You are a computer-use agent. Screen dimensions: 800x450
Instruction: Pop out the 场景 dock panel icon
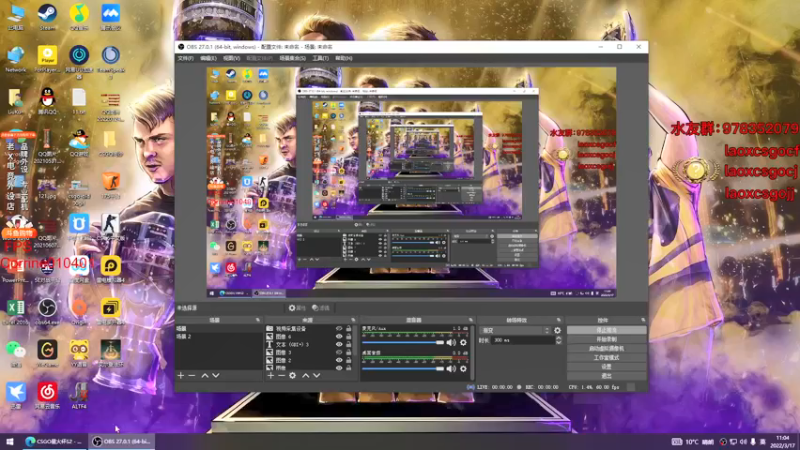click(x=258, y=320)
